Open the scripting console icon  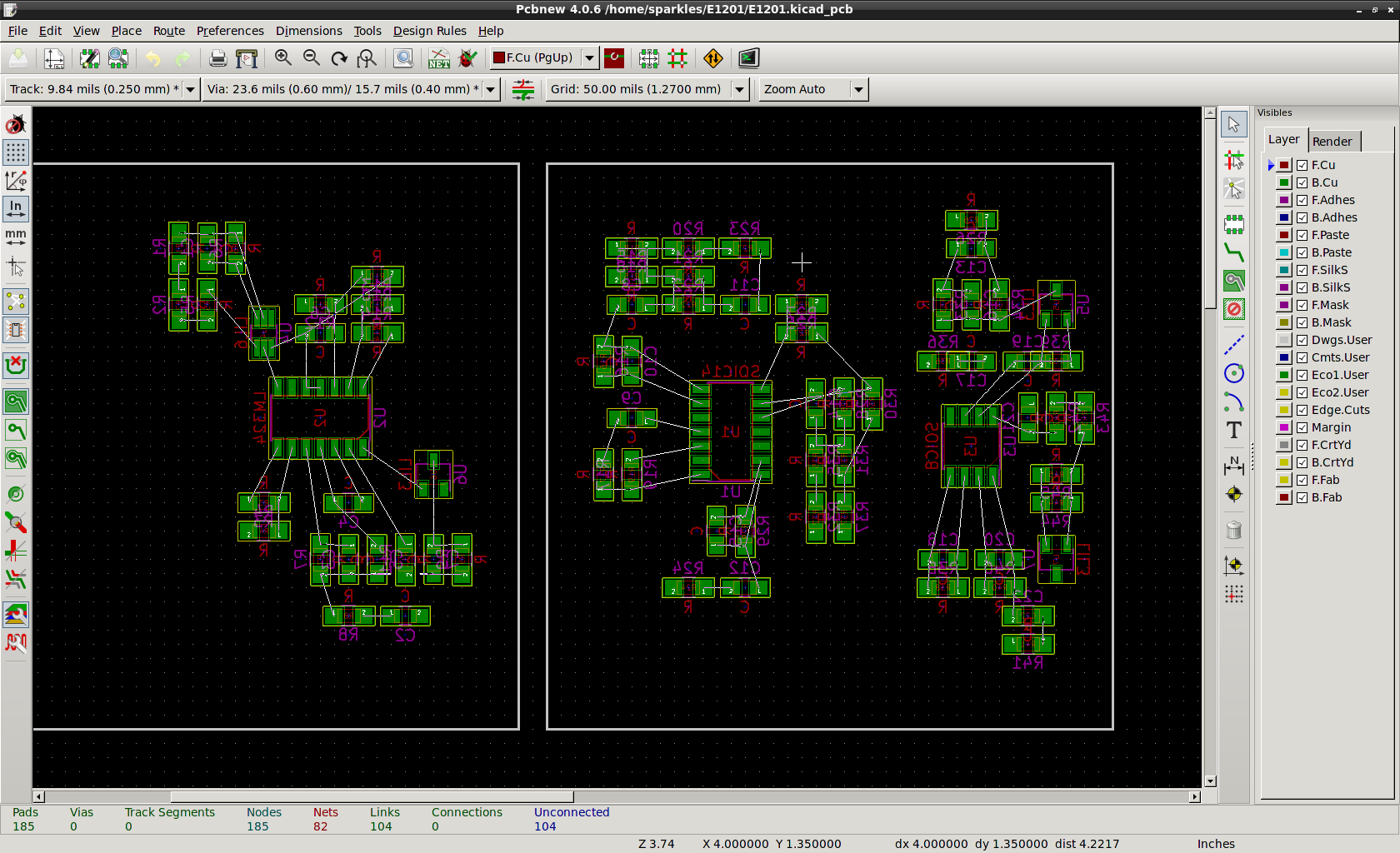[x=748, y=57]
